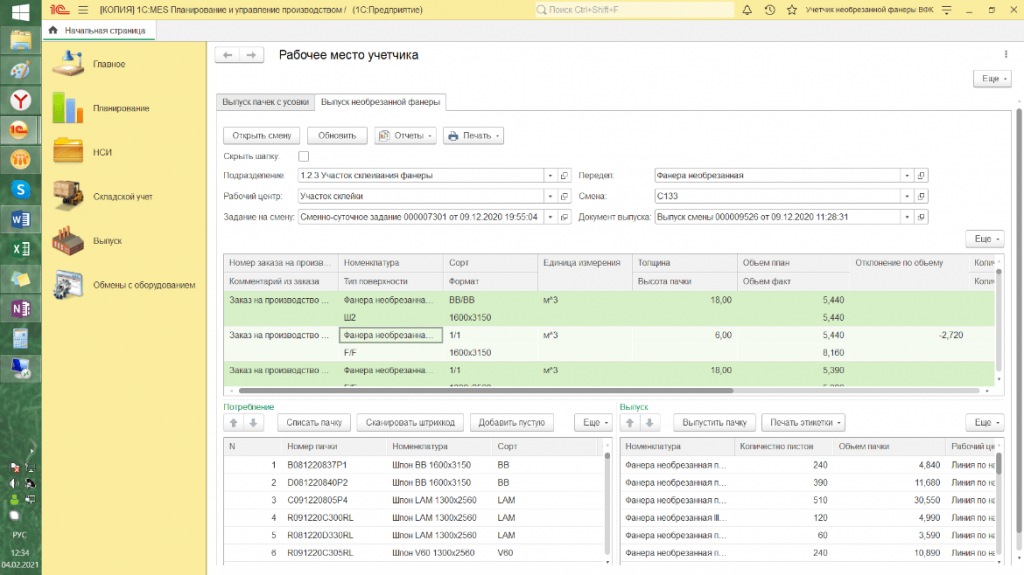Select pack row C091220805P4

tap(413, 500)
